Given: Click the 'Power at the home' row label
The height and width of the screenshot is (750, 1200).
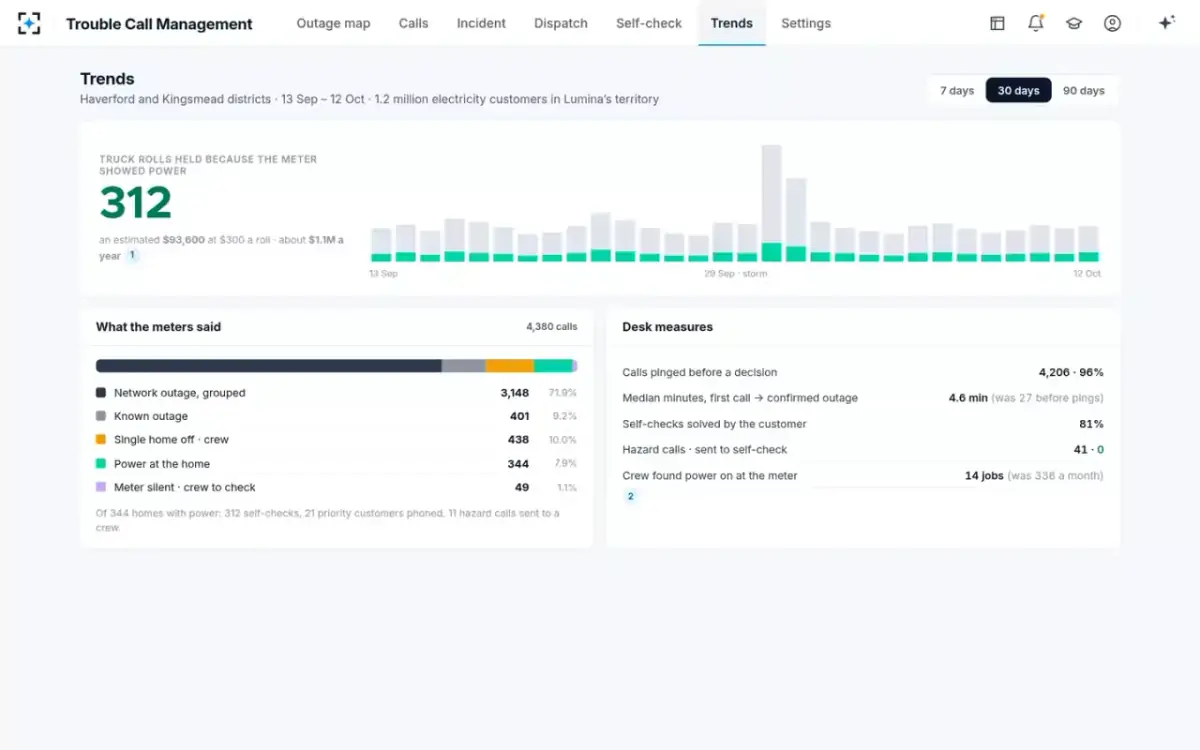Looking at the screenshot, I should coord(162,463).
